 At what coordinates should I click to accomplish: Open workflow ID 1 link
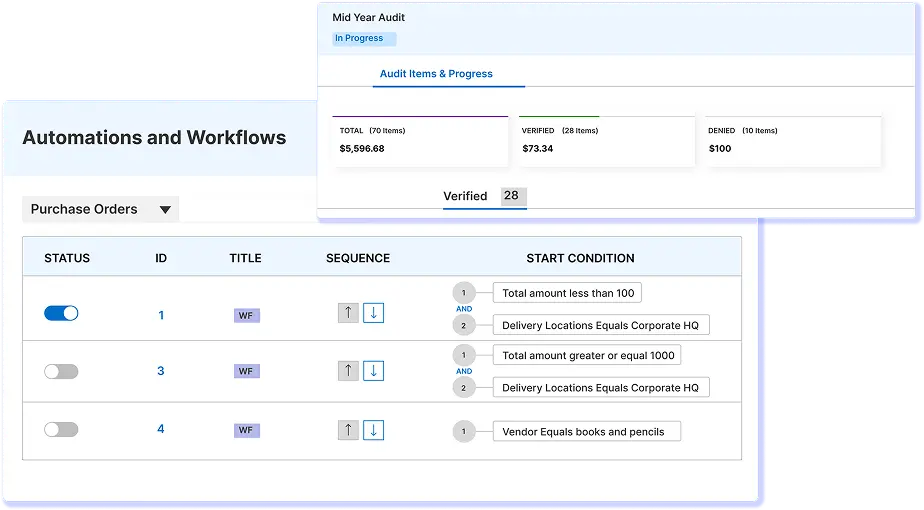(161, 315)
